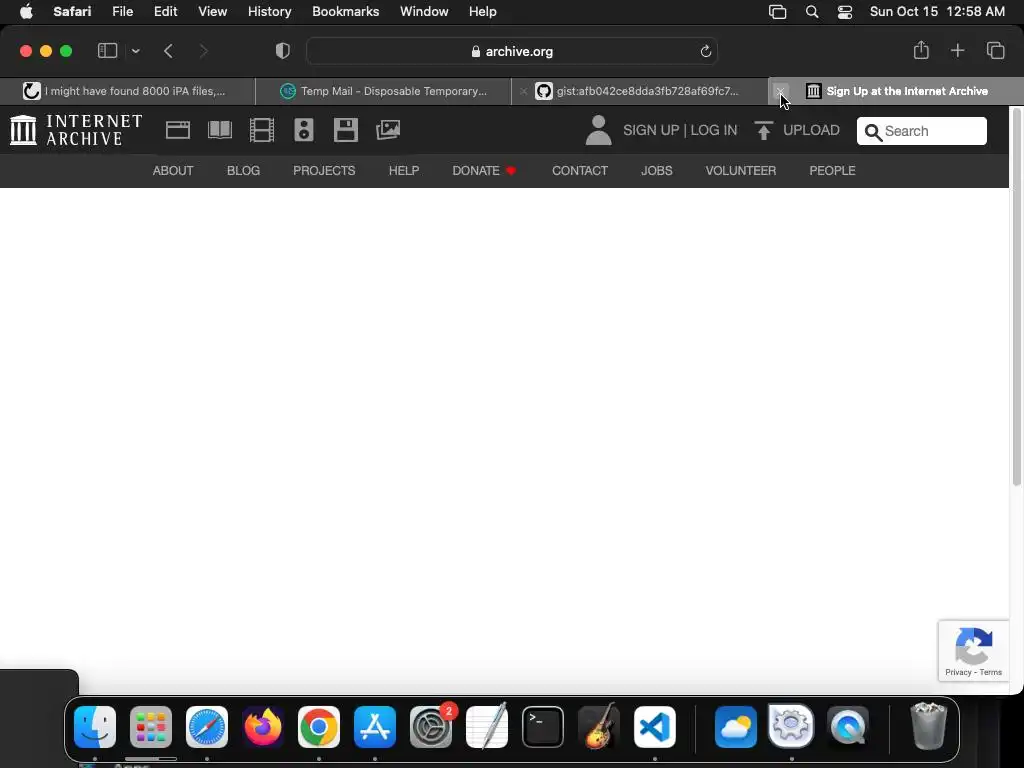Open the ABOUT page link
Screen dimensions: 1024x768
173,170
